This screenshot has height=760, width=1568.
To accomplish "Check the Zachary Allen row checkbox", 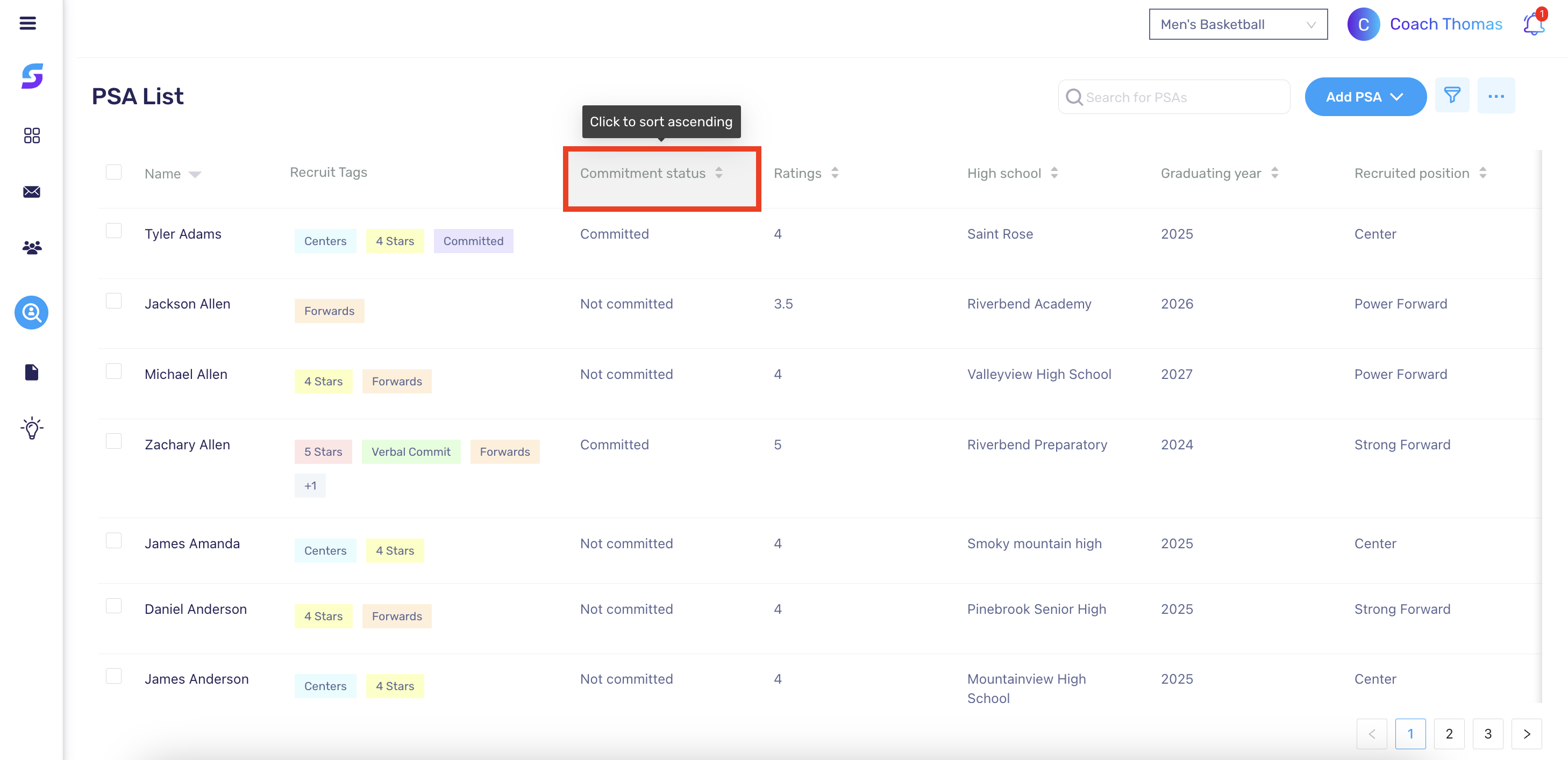I will click(x=114, y=441).
